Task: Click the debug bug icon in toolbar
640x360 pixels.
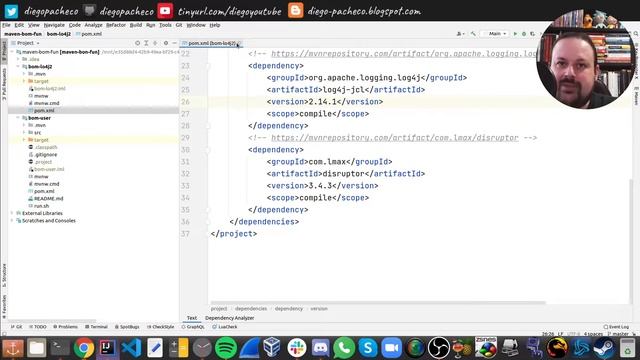Action: (x=524, y=33)
